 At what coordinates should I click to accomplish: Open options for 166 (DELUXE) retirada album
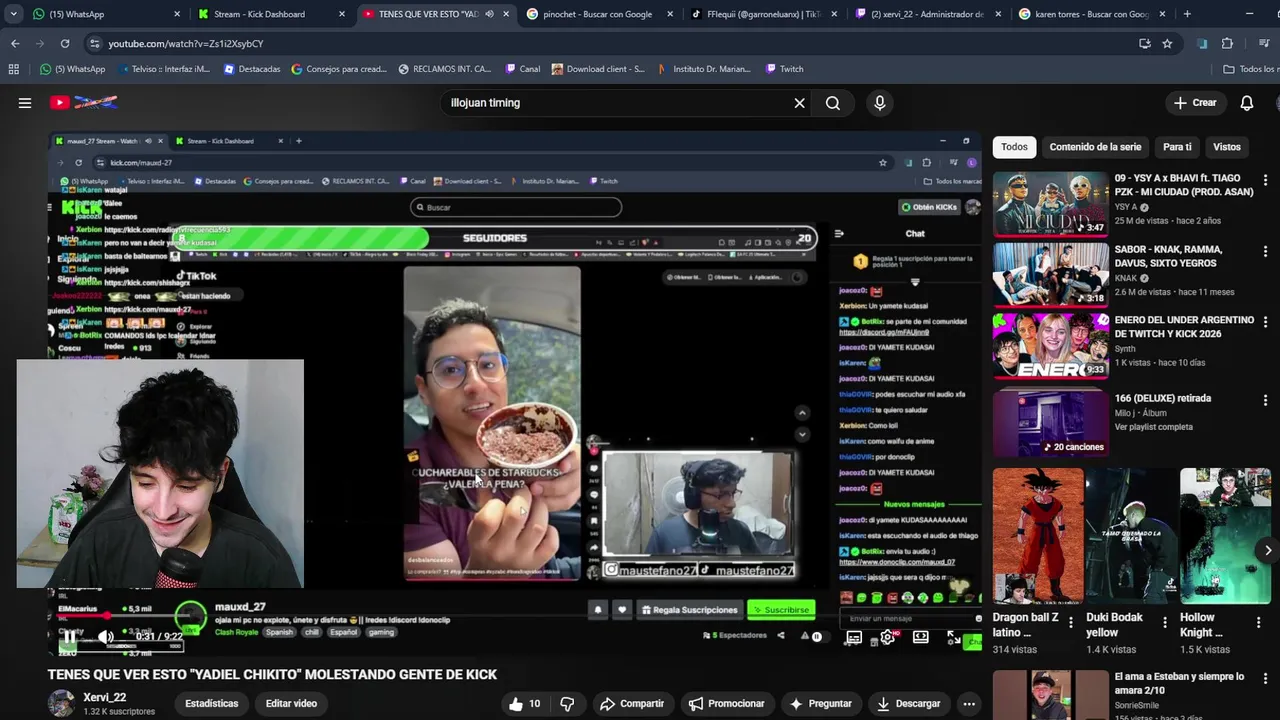1265,400
